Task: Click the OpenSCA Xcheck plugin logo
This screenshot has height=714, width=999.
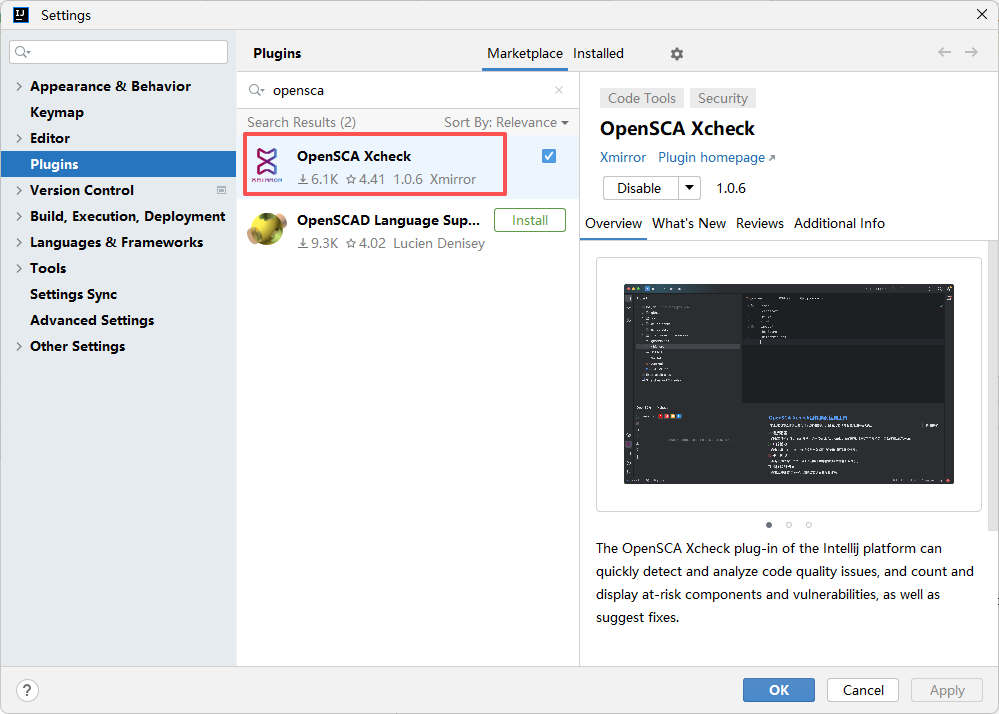Action: [267, 164]
